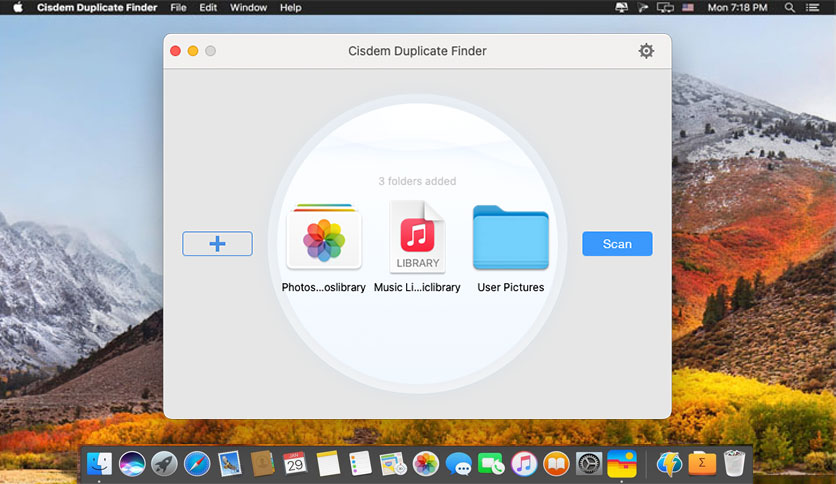
Task: Open the Apple menu
Action: [x=18, y=7]
